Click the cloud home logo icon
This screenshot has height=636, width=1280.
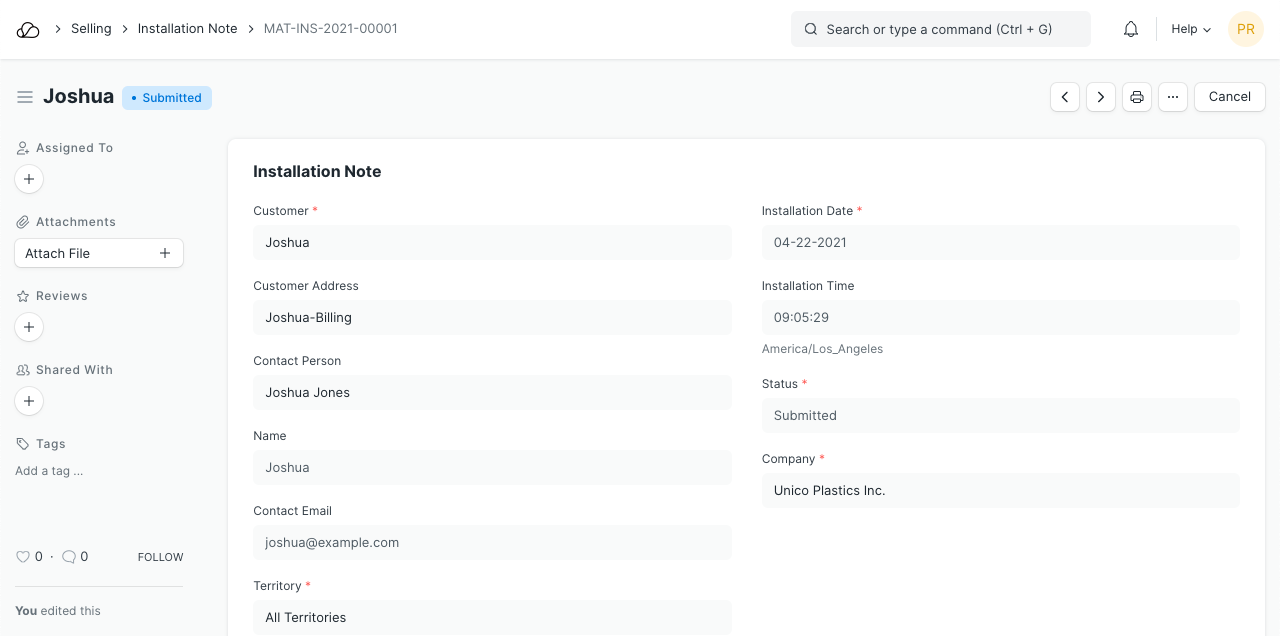coord(28,30)
